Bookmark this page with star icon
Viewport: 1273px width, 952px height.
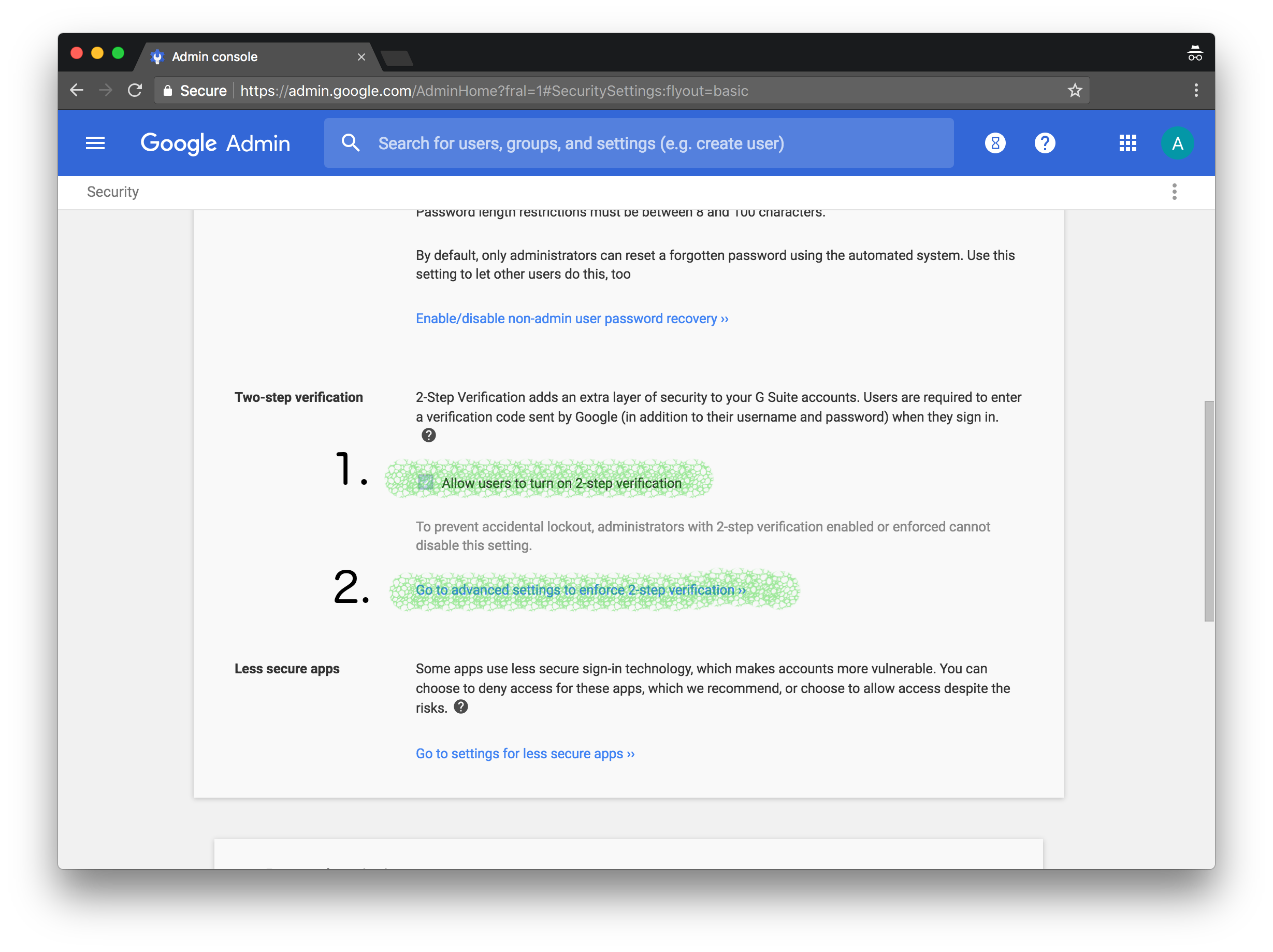tap(1075, 90)
